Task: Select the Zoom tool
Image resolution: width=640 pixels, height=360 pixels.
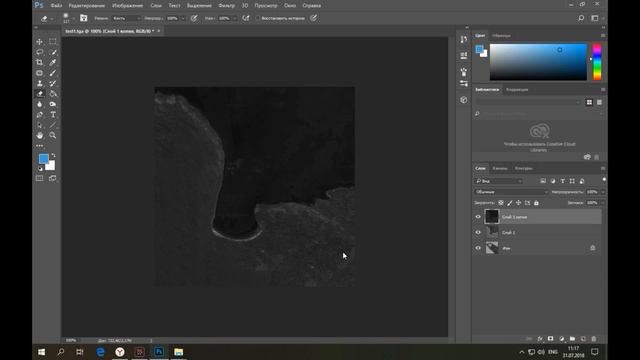Action: point(53,135)
